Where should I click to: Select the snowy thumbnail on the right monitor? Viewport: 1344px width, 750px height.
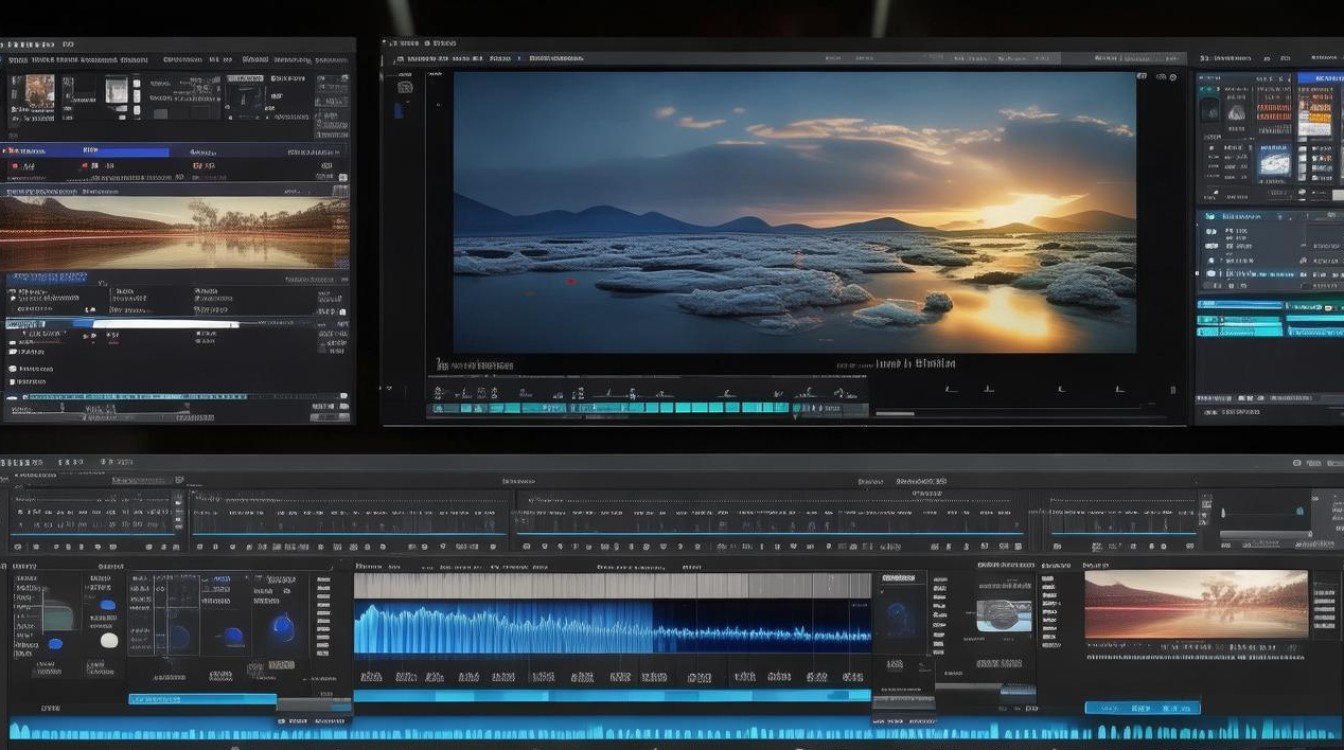pos(1274,163)
